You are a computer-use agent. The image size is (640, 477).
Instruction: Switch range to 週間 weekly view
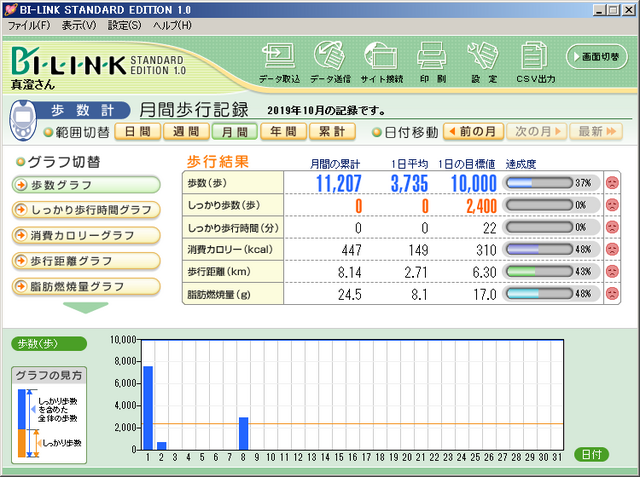(x=186, y=132)
